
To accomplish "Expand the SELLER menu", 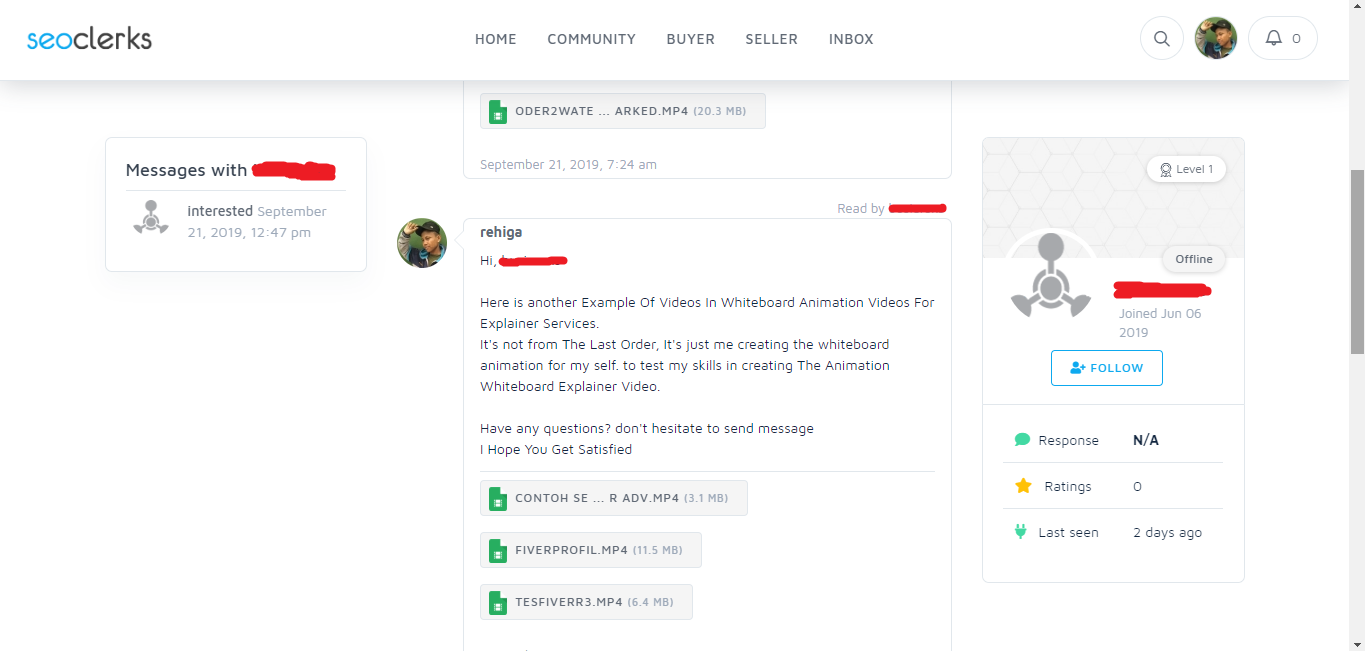I will 771,39.
